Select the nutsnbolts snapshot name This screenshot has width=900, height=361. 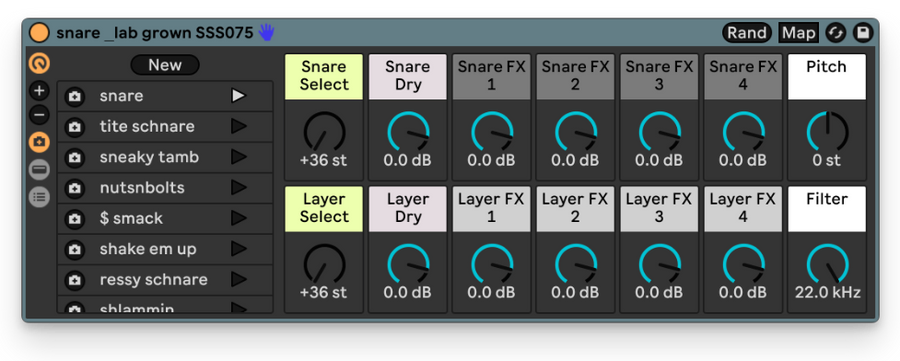coord(142,188)
